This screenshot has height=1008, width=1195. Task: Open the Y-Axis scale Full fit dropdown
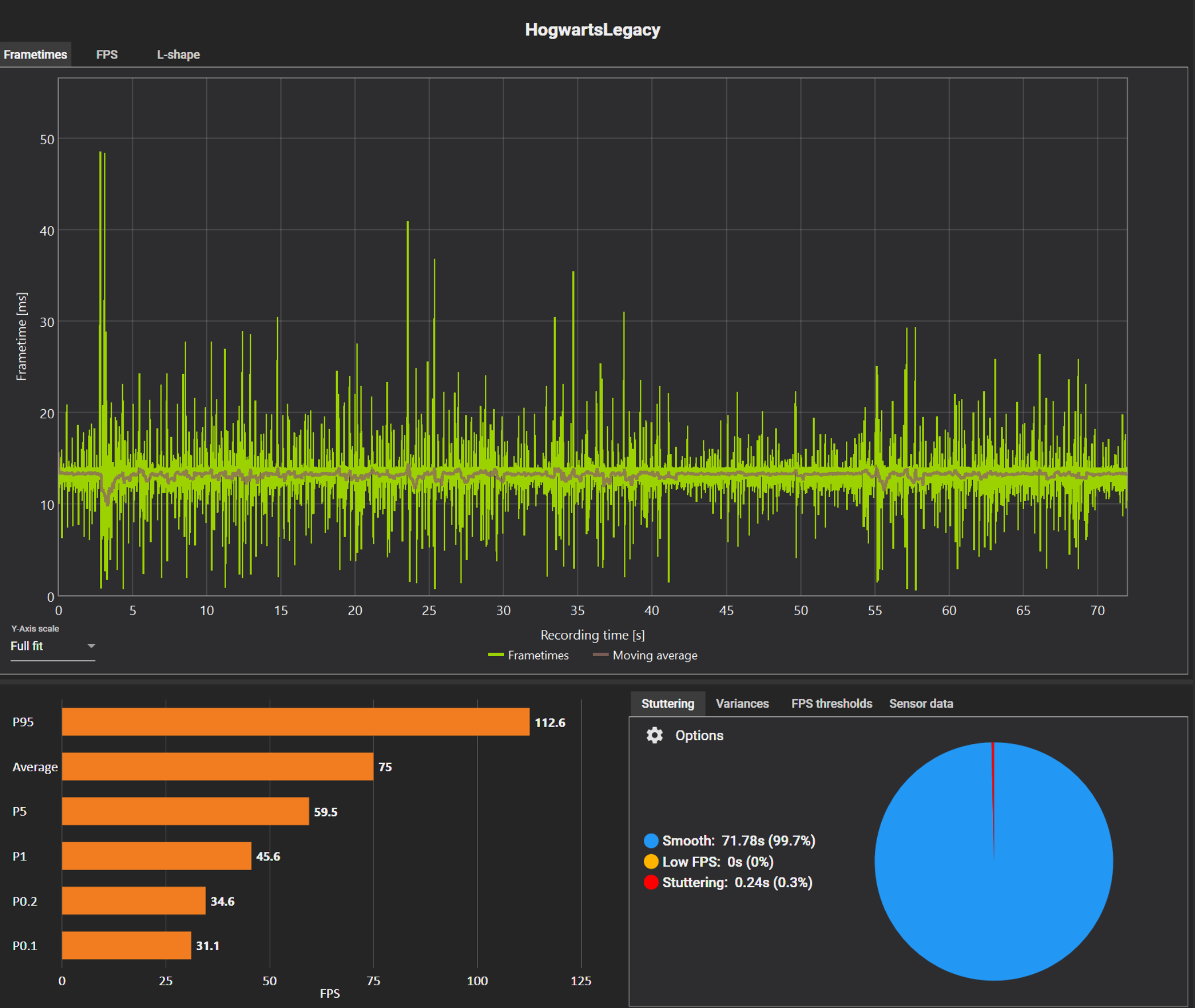click(x=52, y=646)
